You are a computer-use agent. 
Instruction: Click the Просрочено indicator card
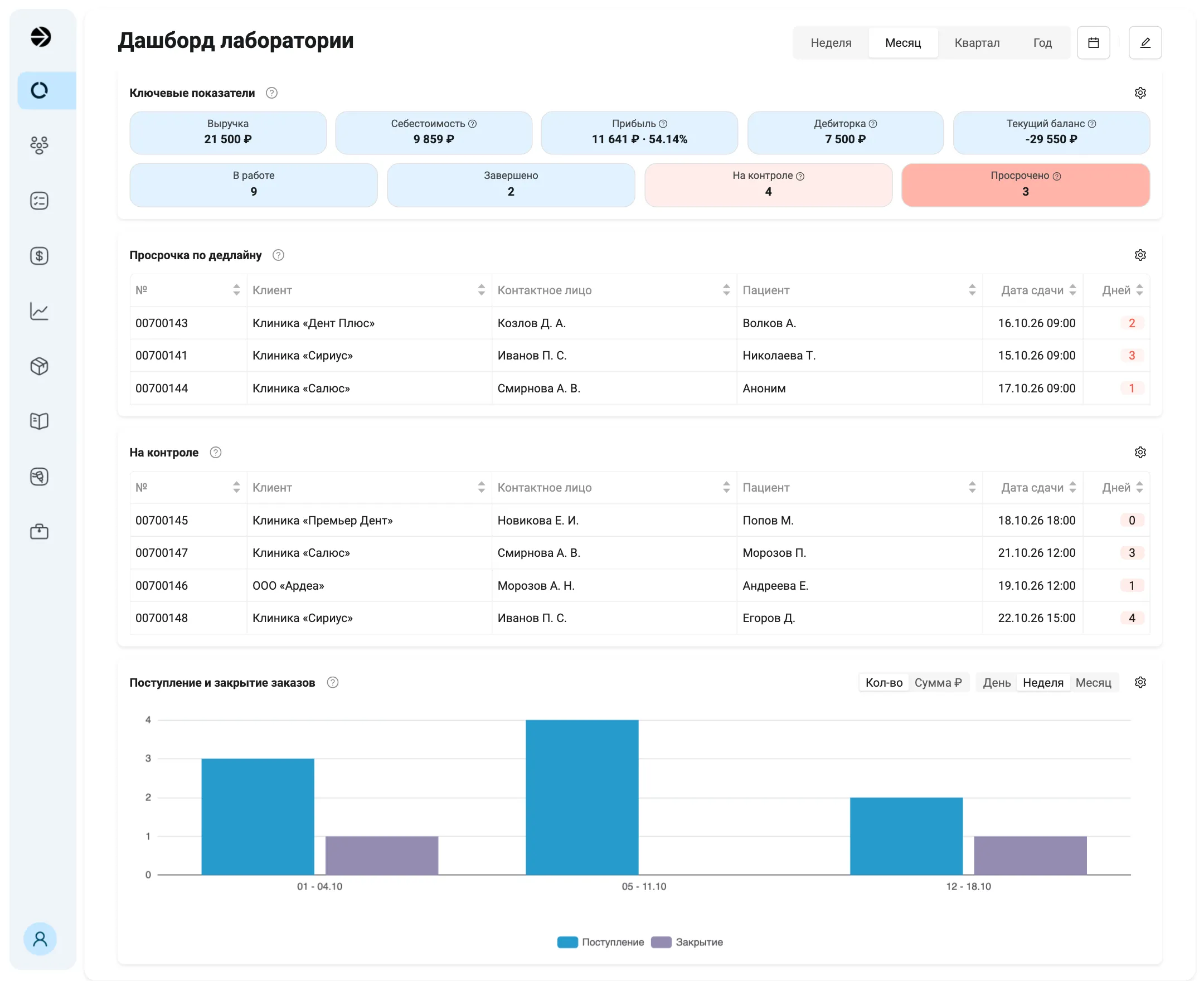point(1026,185)
